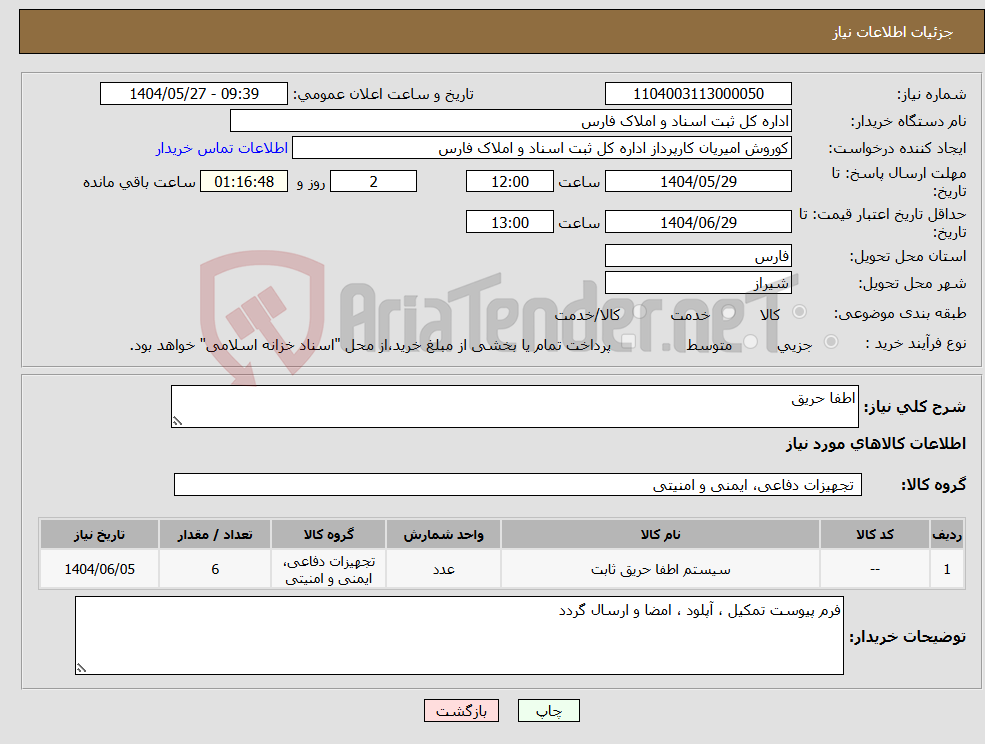Click the need number field 1104003113000050
Viewport: 985px width, 744px height.
pos(698,94)
